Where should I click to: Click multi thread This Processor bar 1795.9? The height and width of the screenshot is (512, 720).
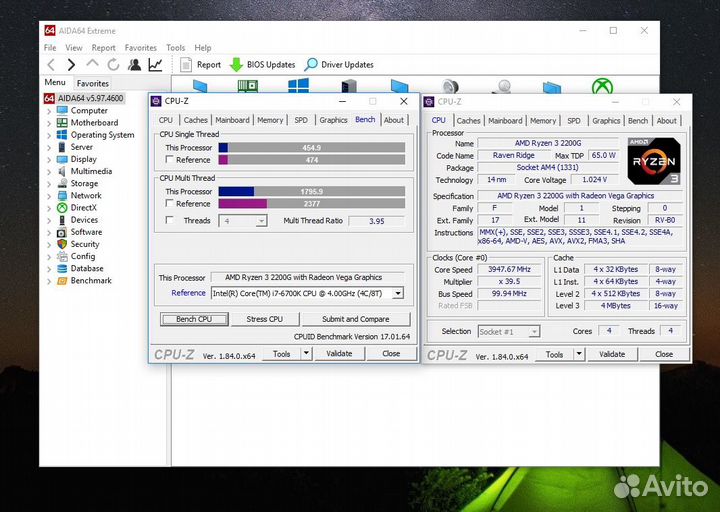pos(312,191)
